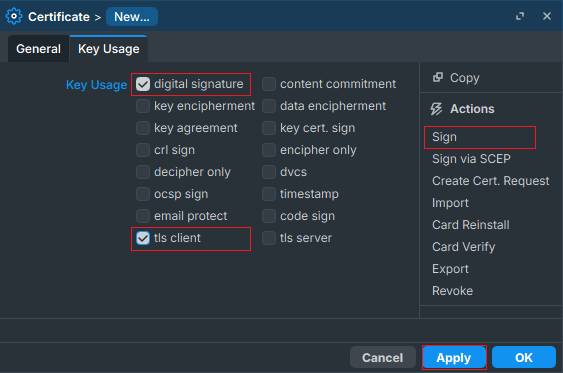Select Card Reinstall action

tap(471, 225)
